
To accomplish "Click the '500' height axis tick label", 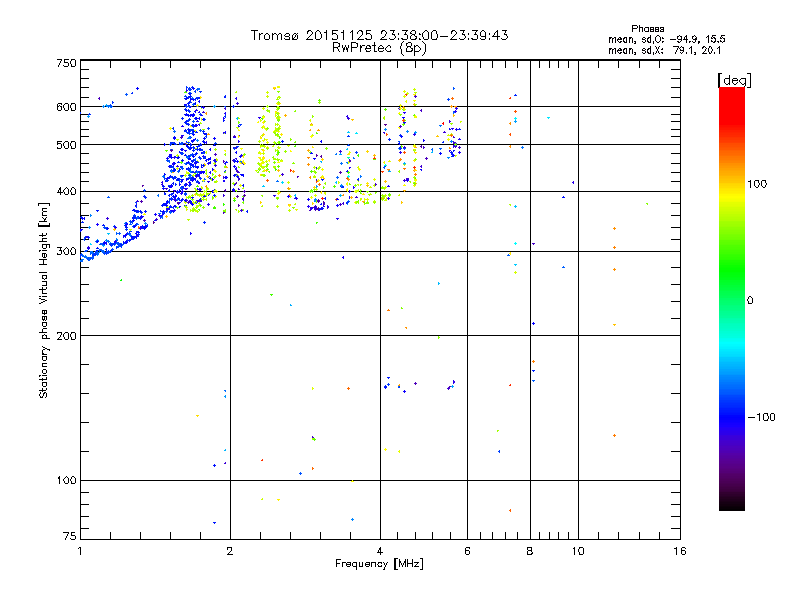I will pos(66,145).
